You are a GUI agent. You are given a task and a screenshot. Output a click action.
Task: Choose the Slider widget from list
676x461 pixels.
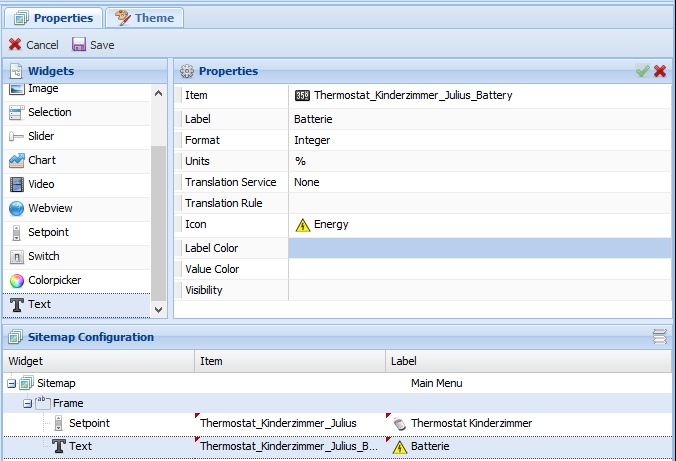tap(40, 136)
